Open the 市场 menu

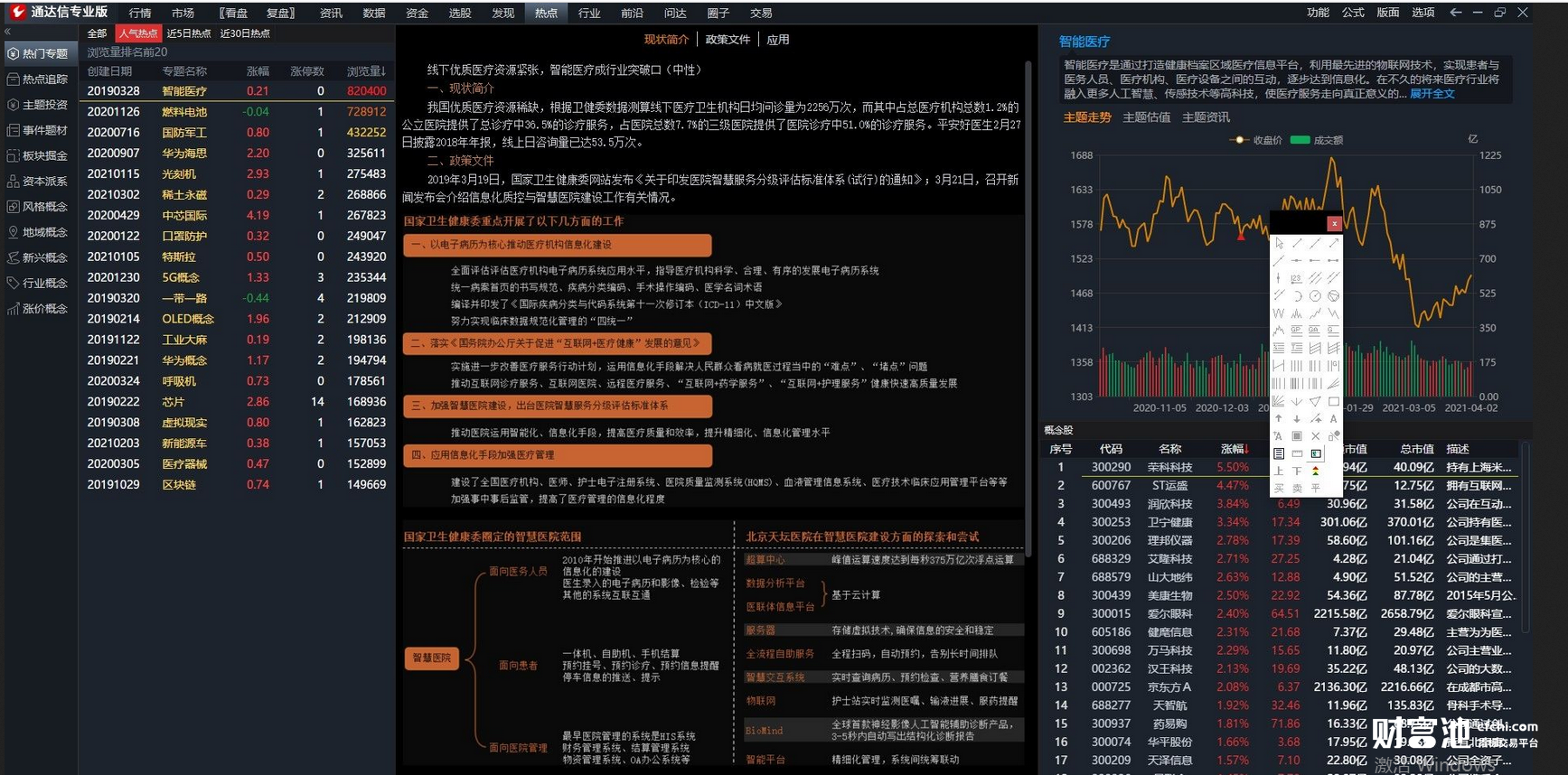point(183,13)
